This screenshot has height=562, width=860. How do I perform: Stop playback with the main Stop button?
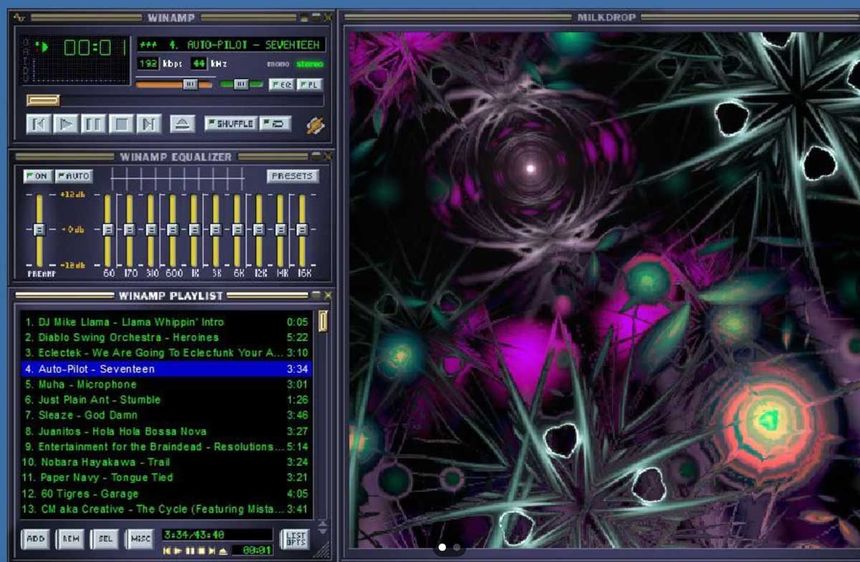tap(121, 124)
